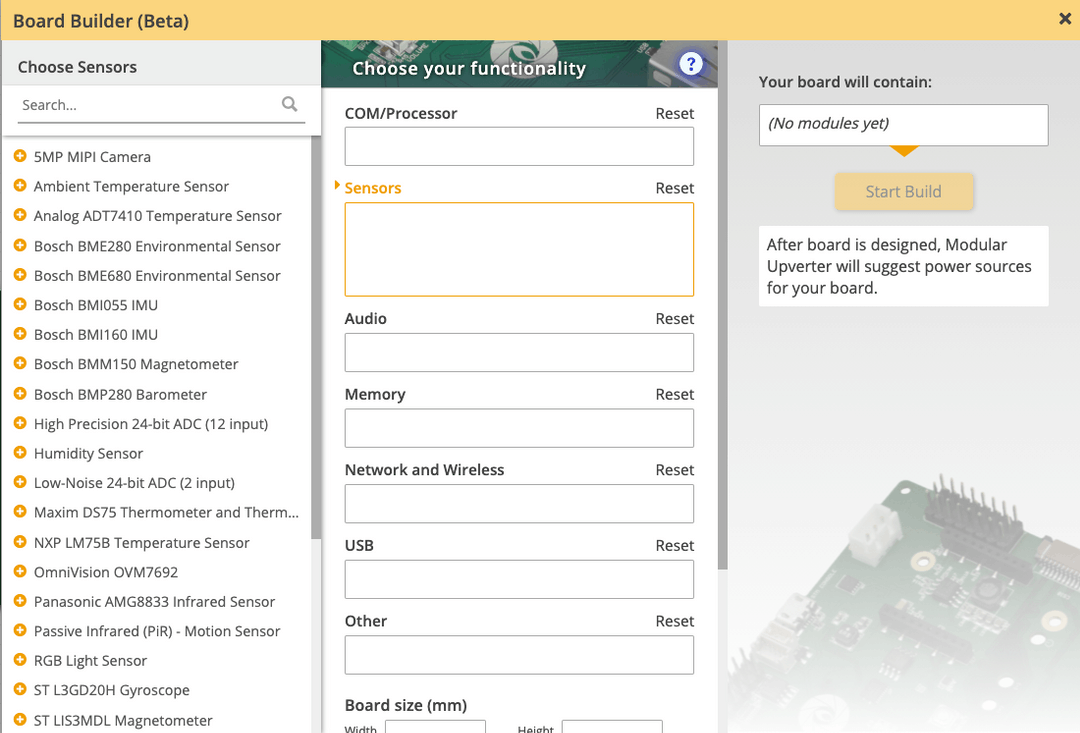1080x733 pixels.
Task: Click the plus icon beside 5MP MIPI Camera
Action: tap(20, 157)
